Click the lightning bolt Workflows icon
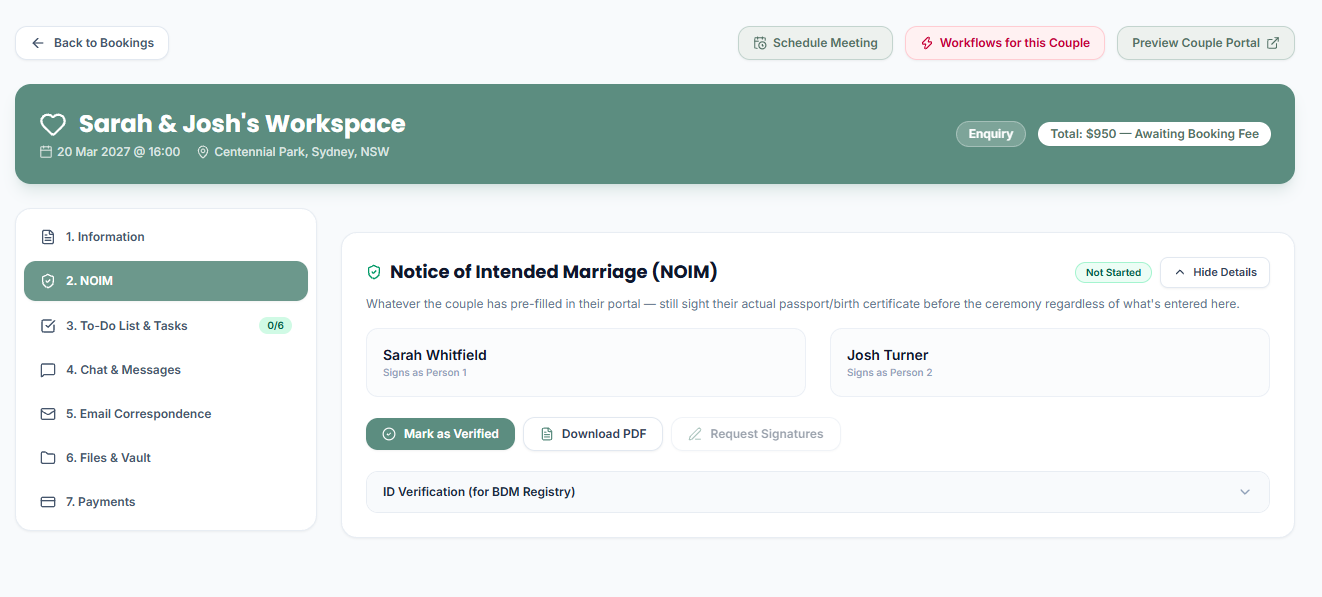 click(x=927, y=43)
